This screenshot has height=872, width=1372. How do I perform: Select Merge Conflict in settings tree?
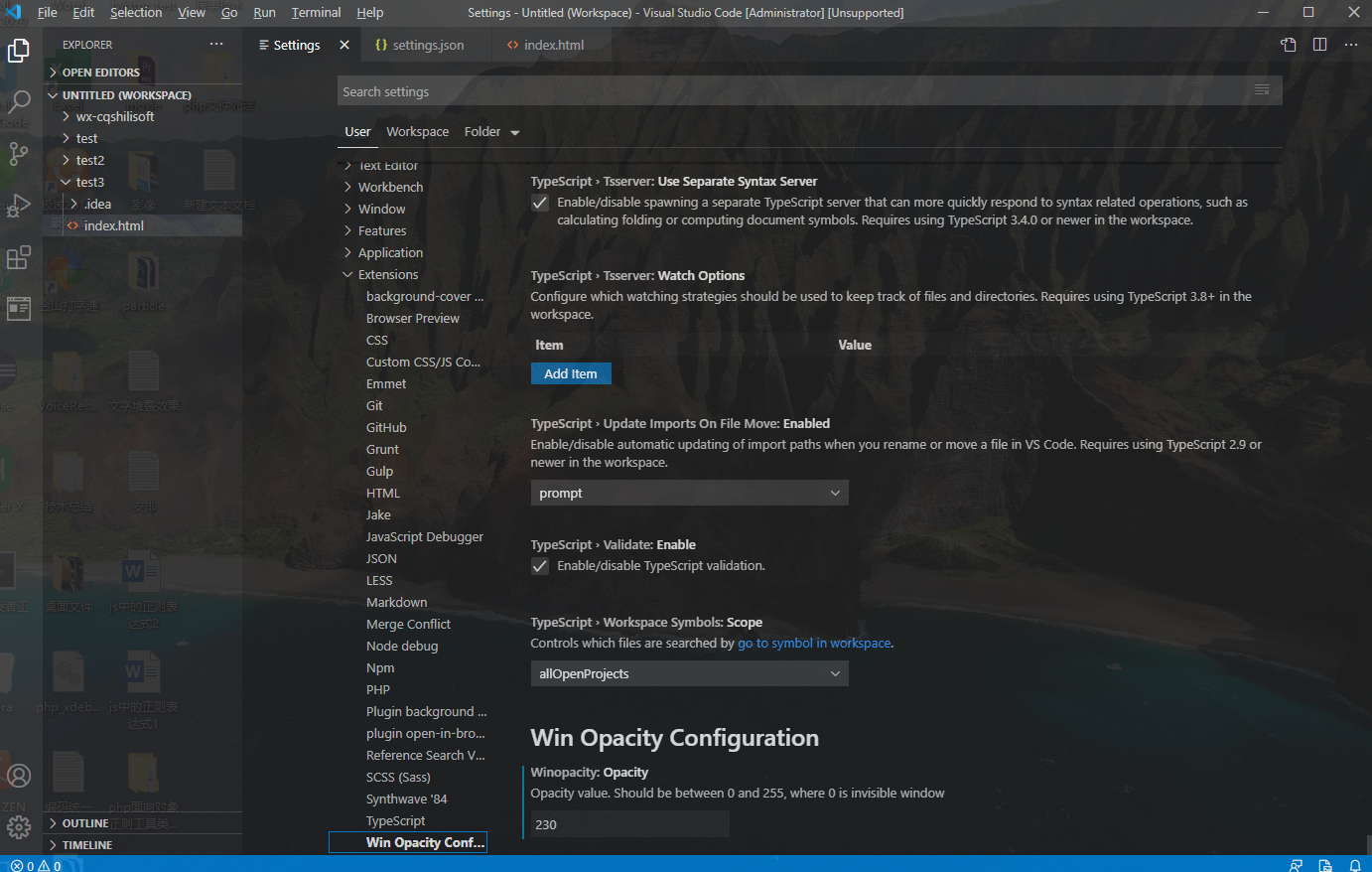point(408,624)
